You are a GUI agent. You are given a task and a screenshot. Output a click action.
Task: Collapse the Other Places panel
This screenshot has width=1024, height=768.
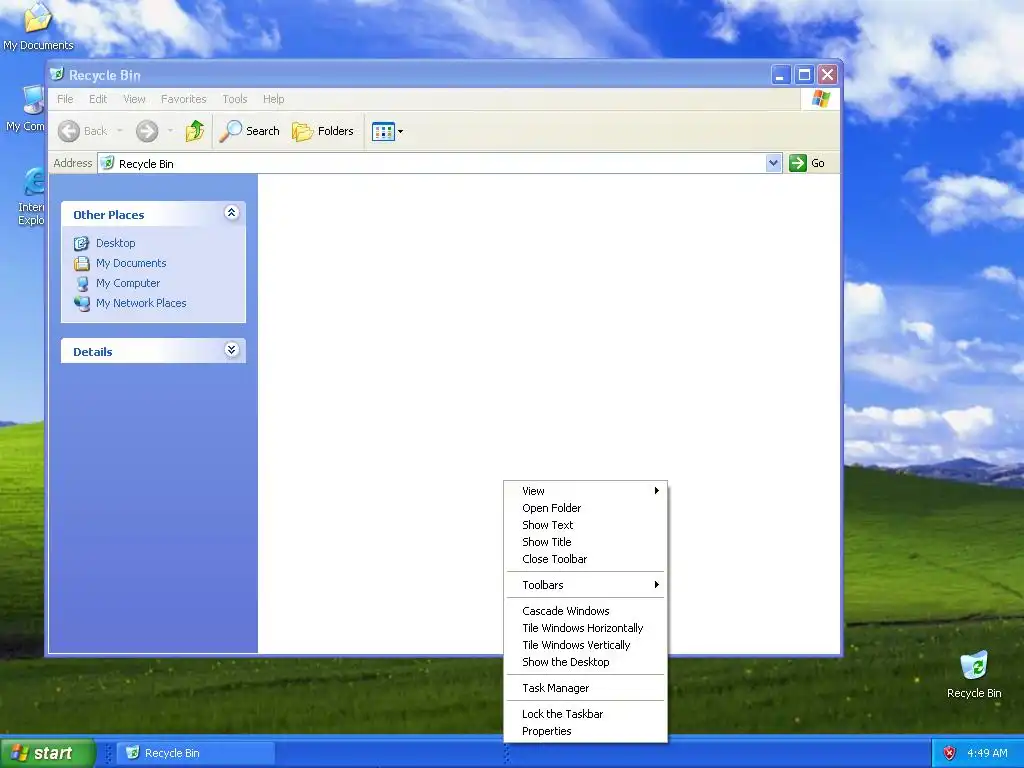(231, 213)
